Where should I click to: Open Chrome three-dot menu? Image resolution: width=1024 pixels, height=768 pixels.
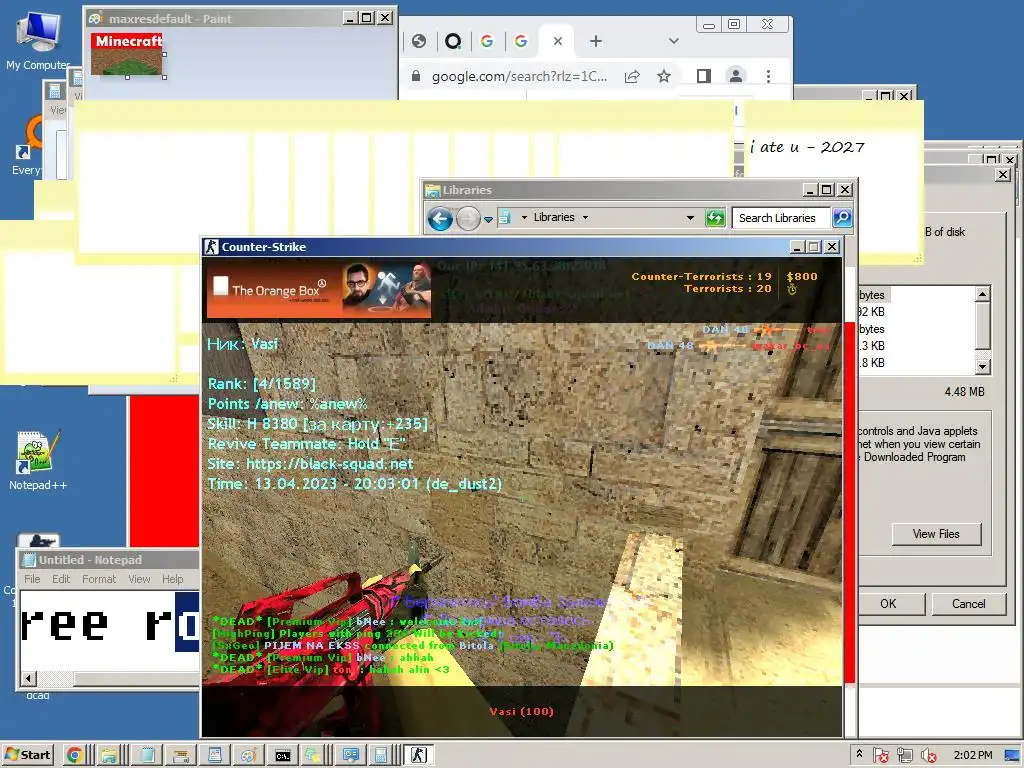tap(769, 76)
